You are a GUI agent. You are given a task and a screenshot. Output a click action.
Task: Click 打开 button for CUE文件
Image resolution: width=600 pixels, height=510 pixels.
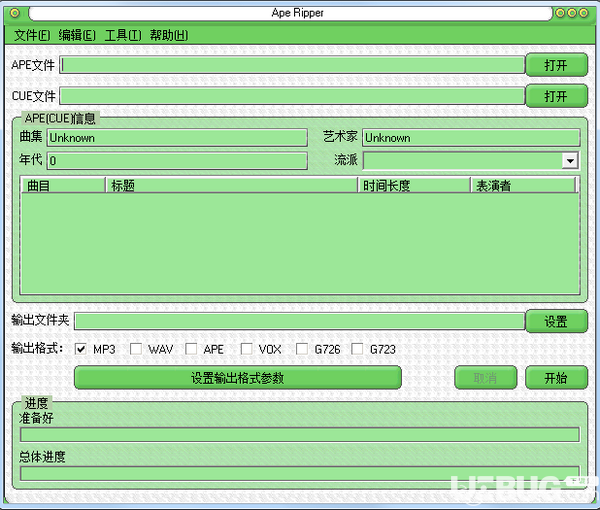(x=556, y=96)
